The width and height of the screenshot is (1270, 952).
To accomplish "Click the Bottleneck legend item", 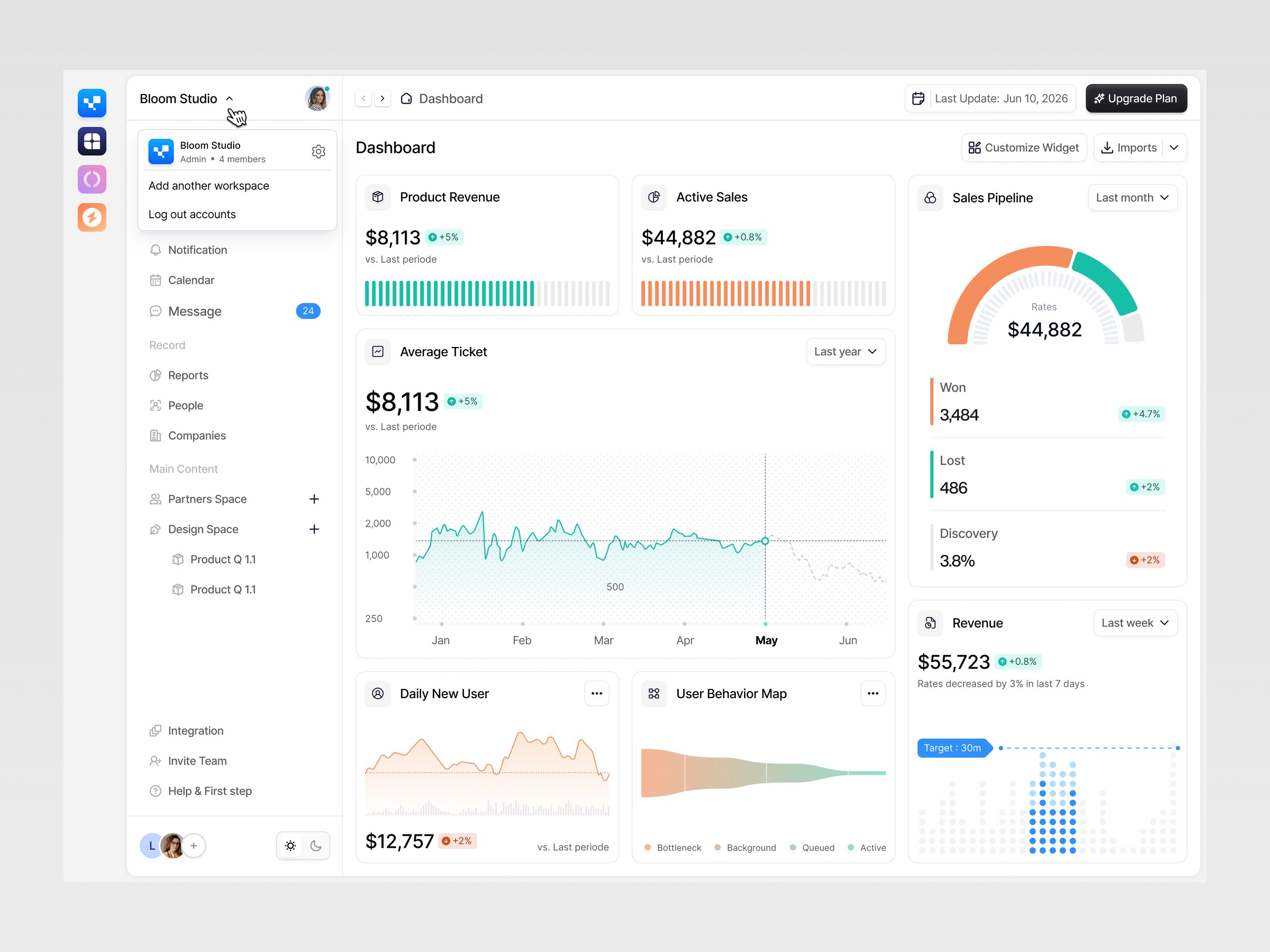I will pyautogui.click(x=673, y=848).
